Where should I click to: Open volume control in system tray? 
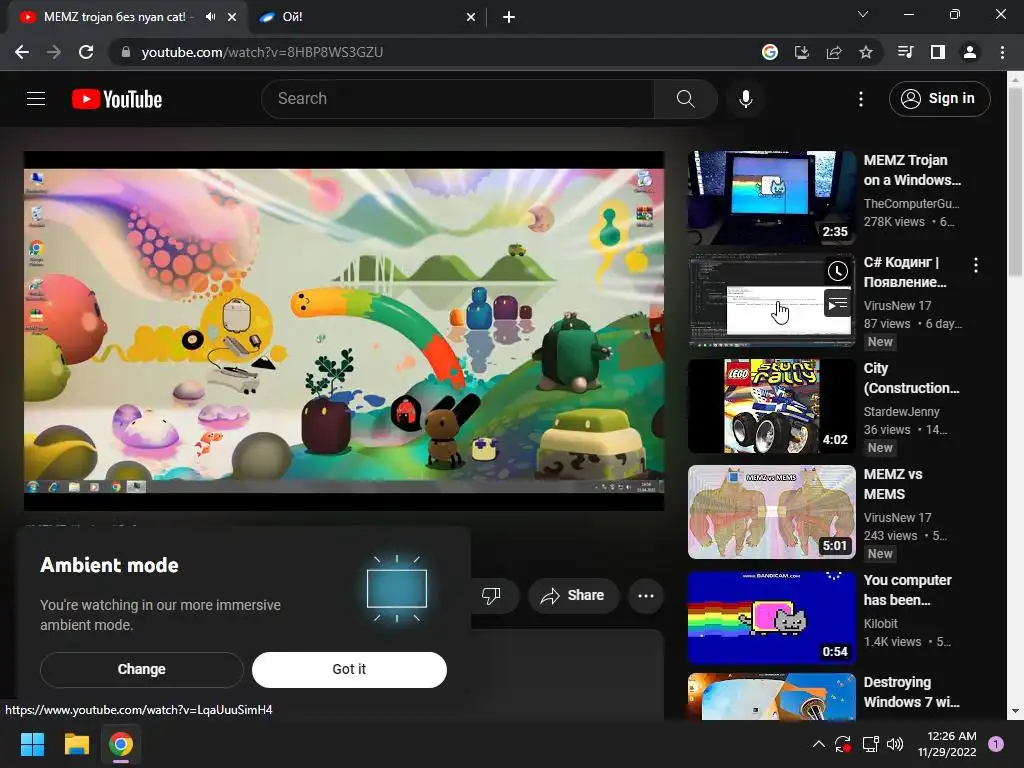point(895,744)
